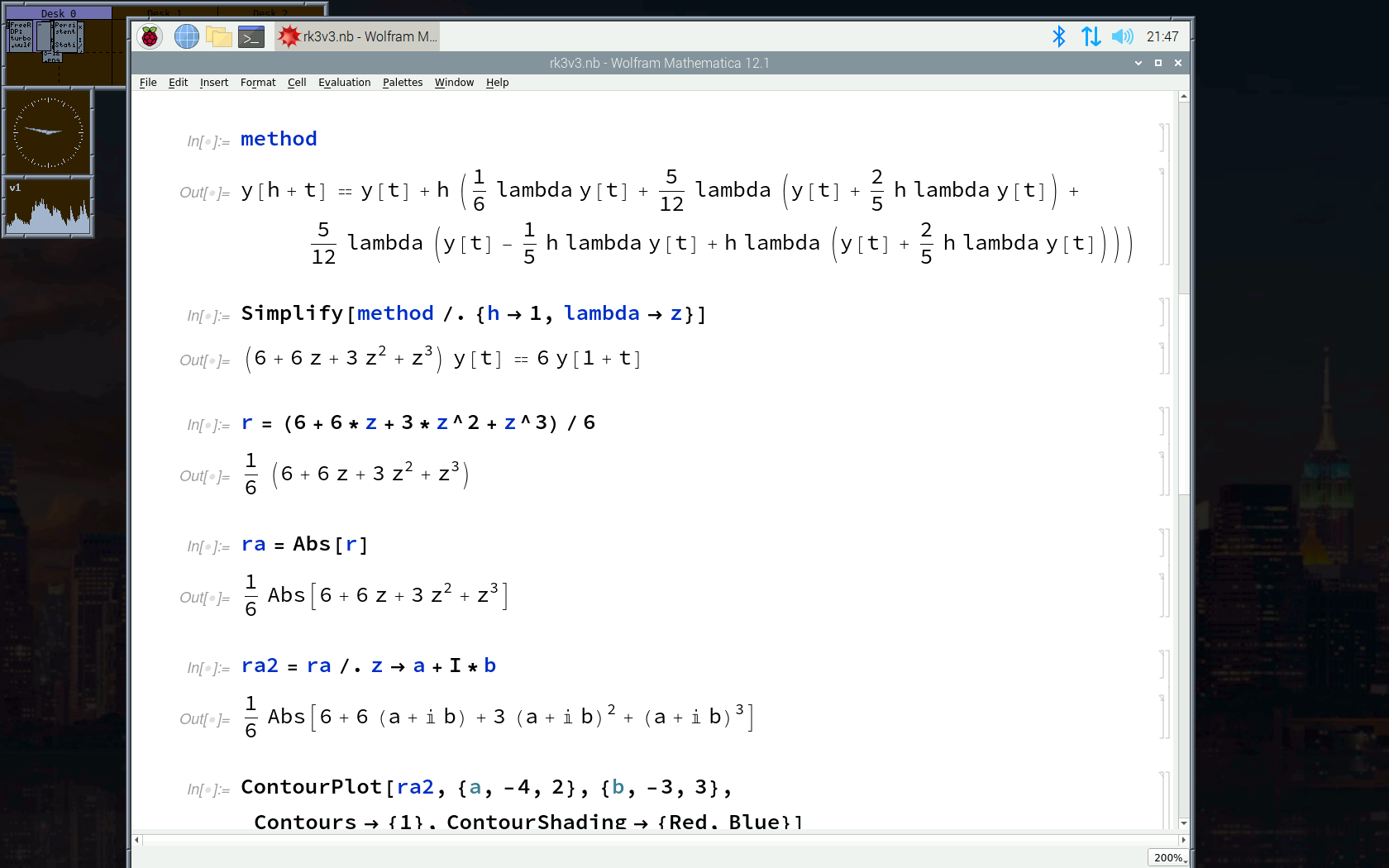Click the vertical scrollbar down arrow
Screen dimensions: 1389x868
click(1184, 823)
